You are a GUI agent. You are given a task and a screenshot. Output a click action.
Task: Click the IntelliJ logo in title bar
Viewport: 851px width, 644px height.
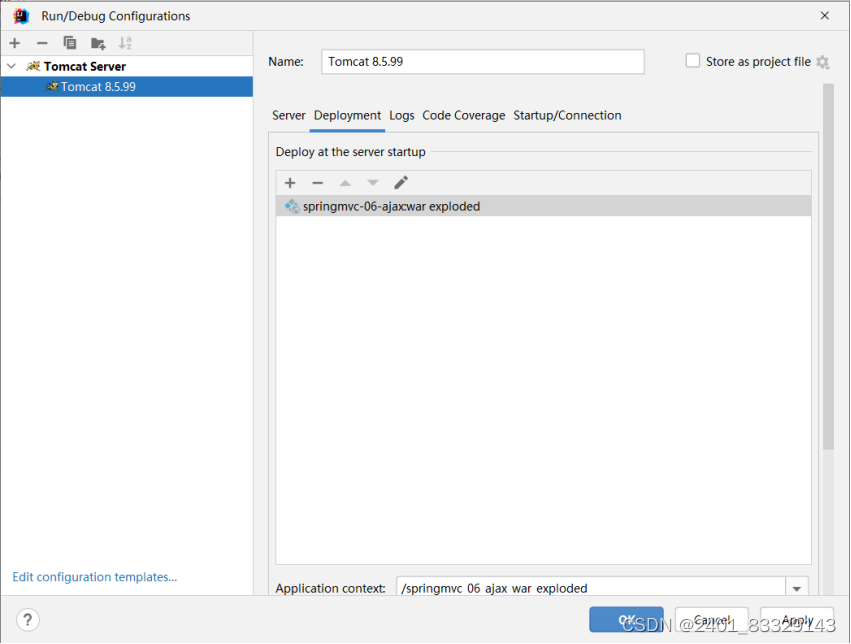click(21, 16)
